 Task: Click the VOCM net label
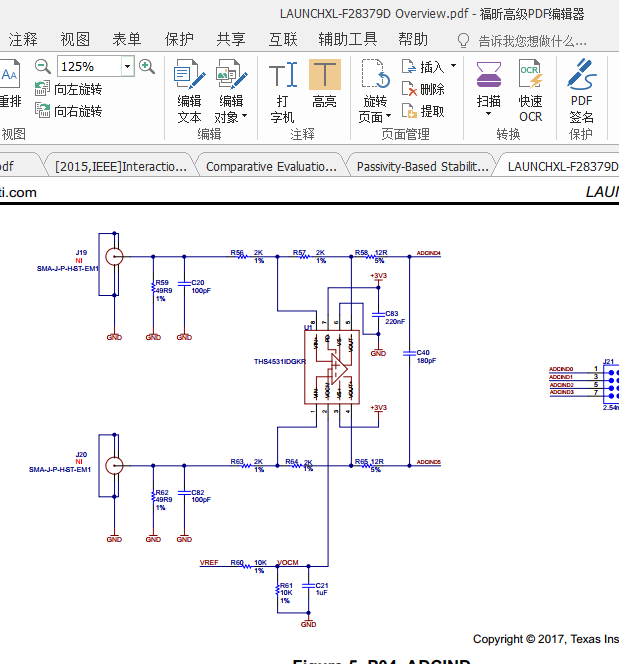(288, 562)
